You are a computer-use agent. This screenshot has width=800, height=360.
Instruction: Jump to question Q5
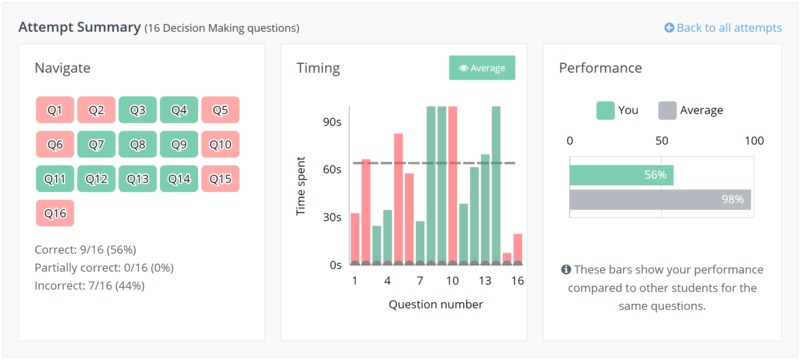[x=220, y=110]
